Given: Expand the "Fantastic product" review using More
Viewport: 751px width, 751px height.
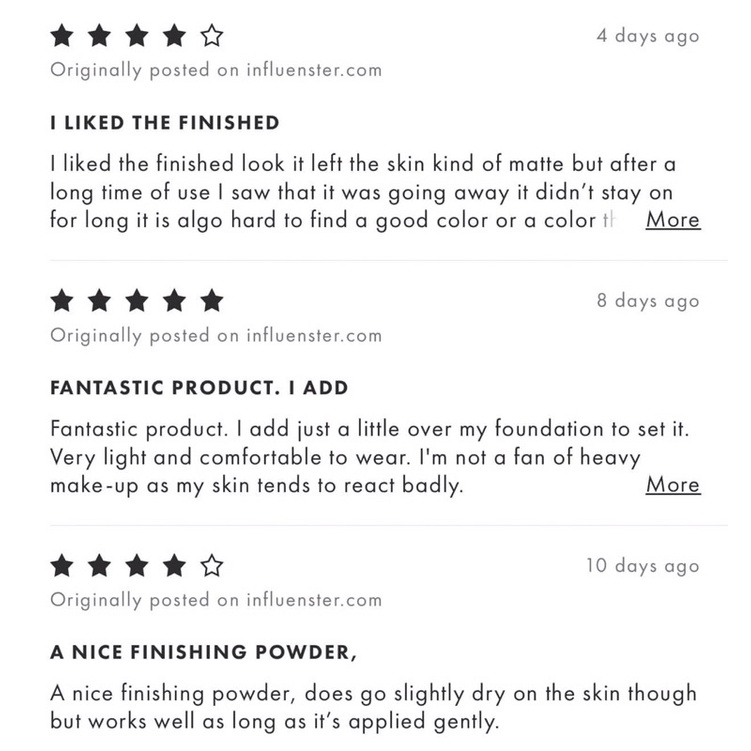Looking at the screenshot, I should [x=672, y=484].
